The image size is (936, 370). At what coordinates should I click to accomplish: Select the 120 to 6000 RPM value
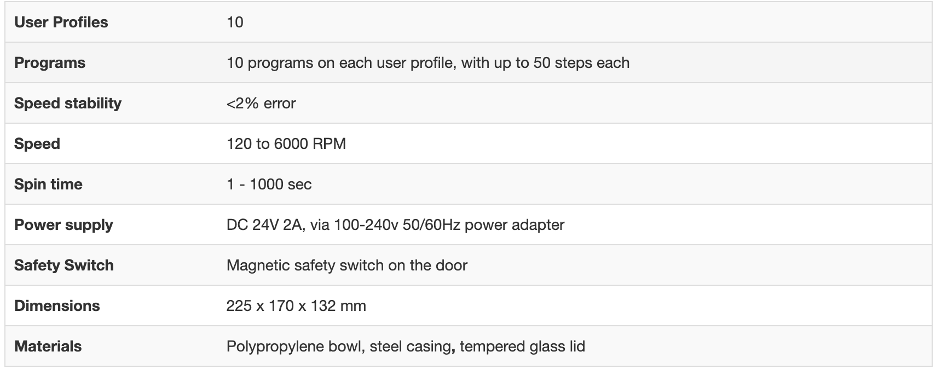pyautogui.click(x=286, y=144)
